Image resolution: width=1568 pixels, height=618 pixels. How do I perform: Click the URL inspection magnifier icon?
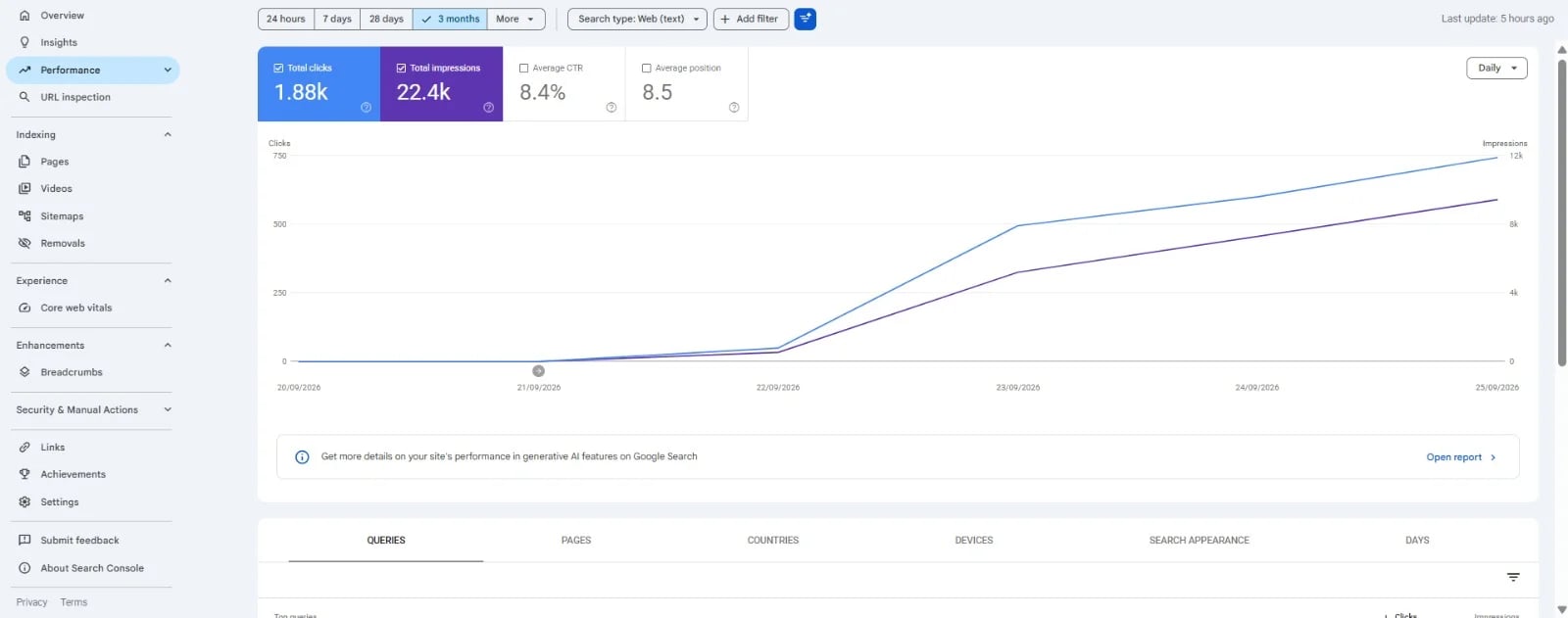(24, 97)
